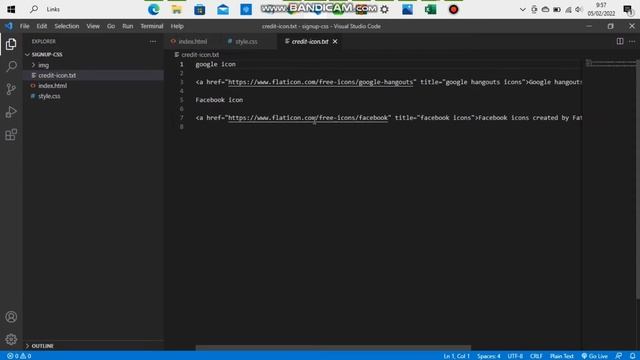
Task: Change encoding via UTF-8
Action: coord(515,356)
